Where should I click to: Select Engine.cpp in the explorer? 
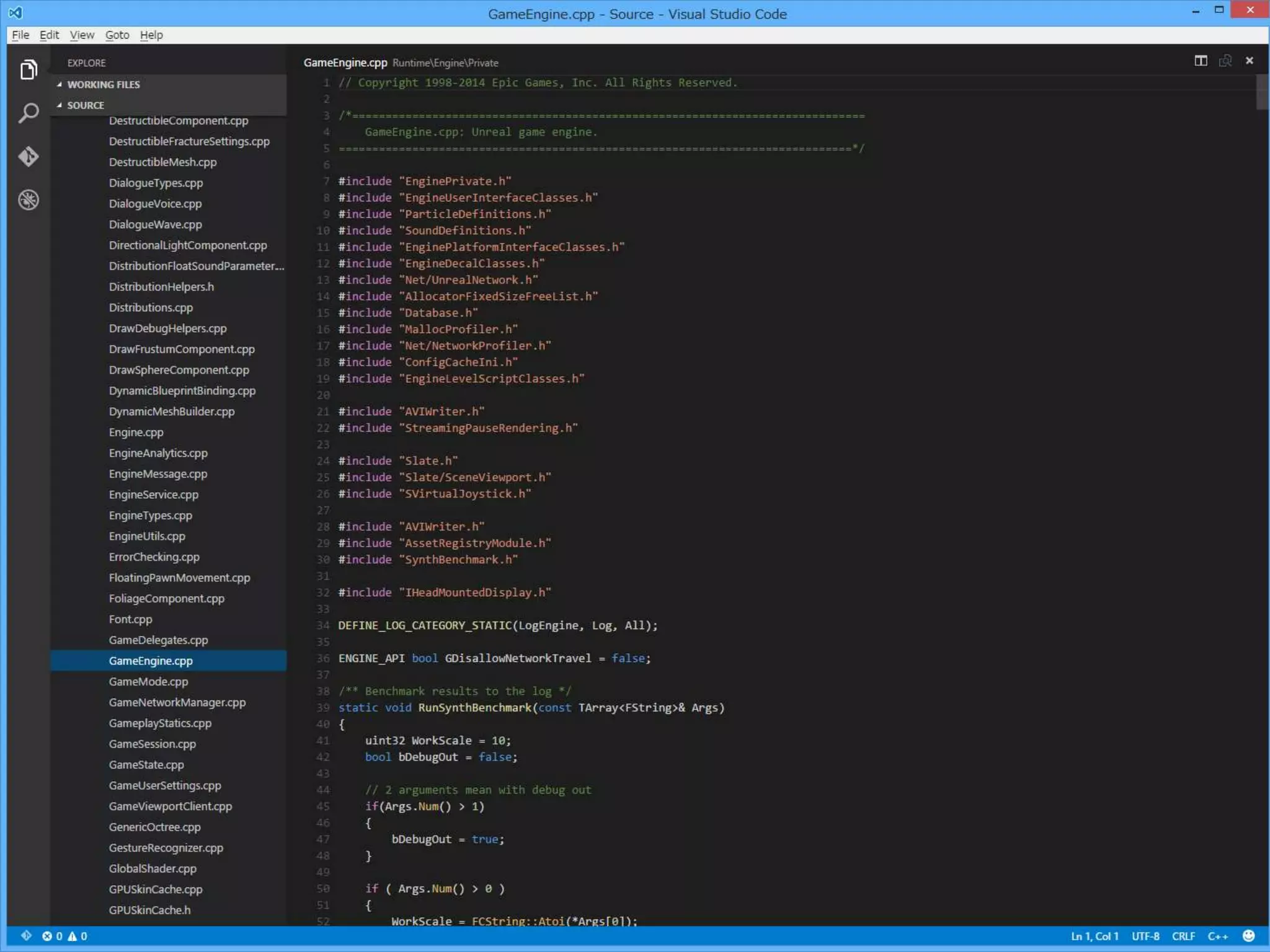pyautogui.click(x=136, y=432)
